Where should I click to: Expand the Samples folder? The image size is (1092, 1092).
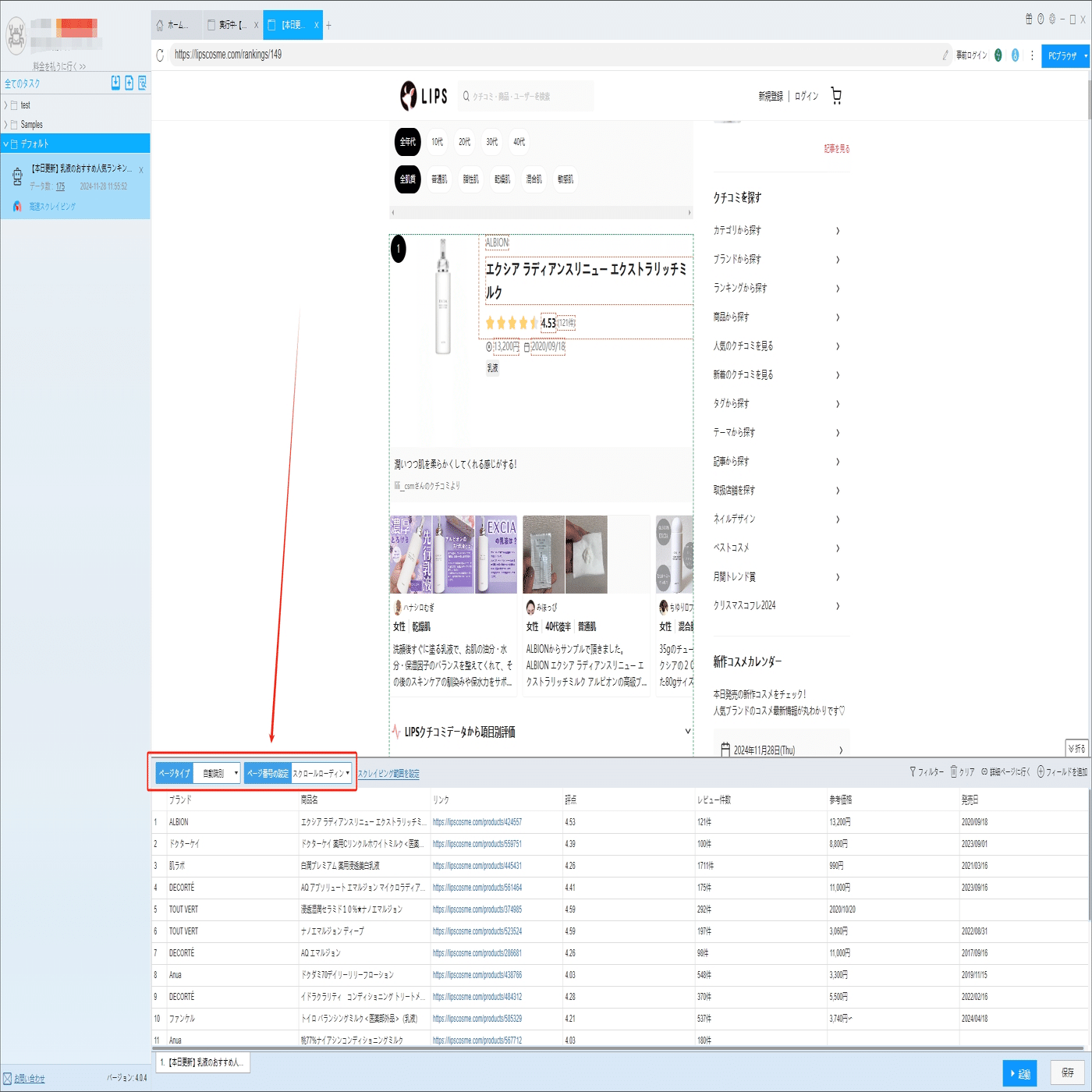click(x=6, y=125)
